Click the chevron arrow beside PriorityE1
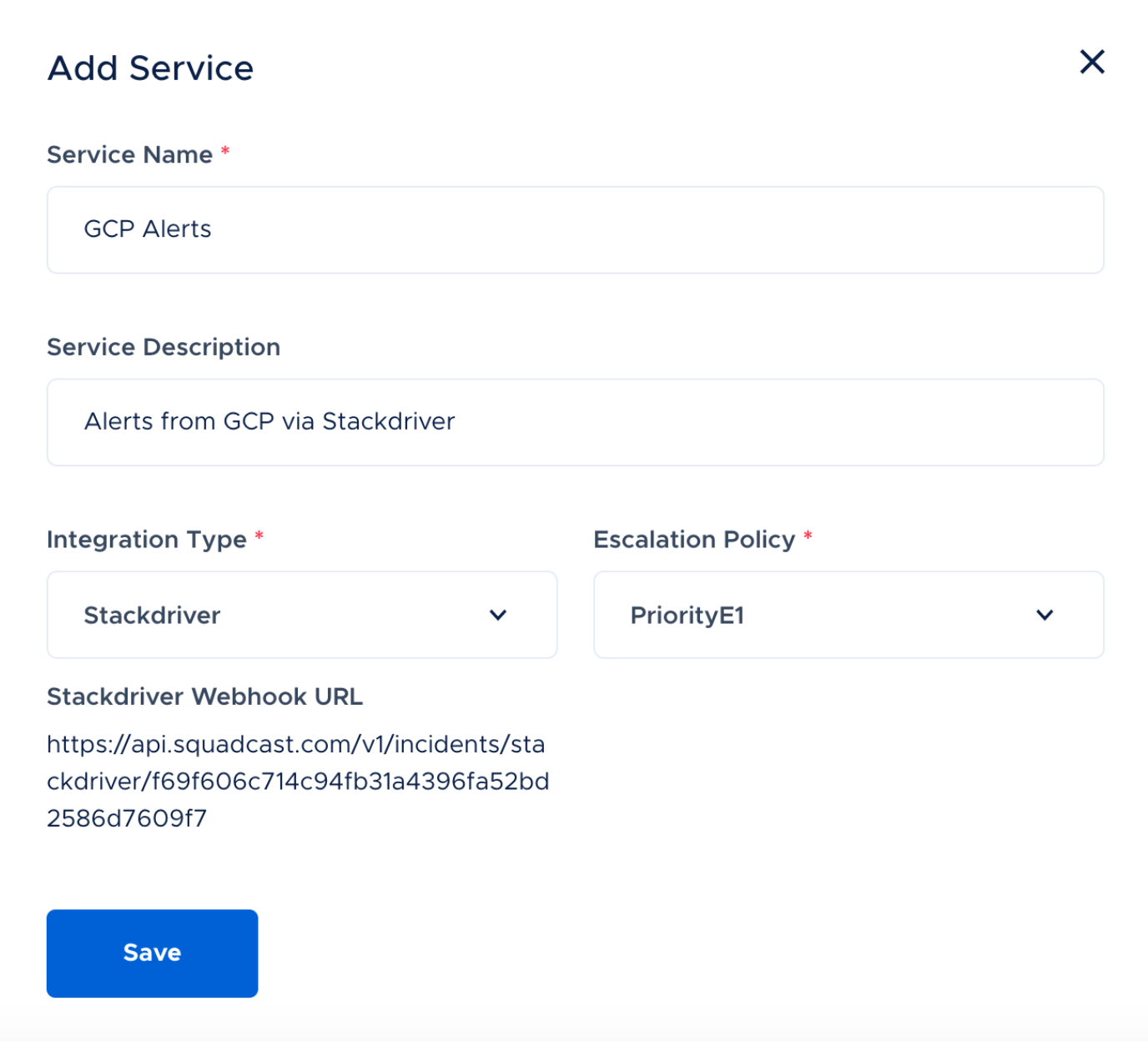Image resolution: width=1148 pixels, height=1041 pixels. pyautogui.click(x=1045, y=615)
